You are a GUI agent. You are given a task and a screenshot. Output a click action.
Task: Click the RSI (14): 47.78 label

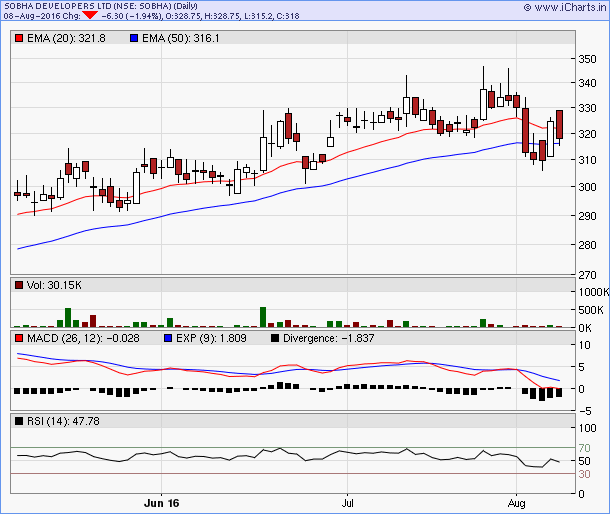point(63,421)
